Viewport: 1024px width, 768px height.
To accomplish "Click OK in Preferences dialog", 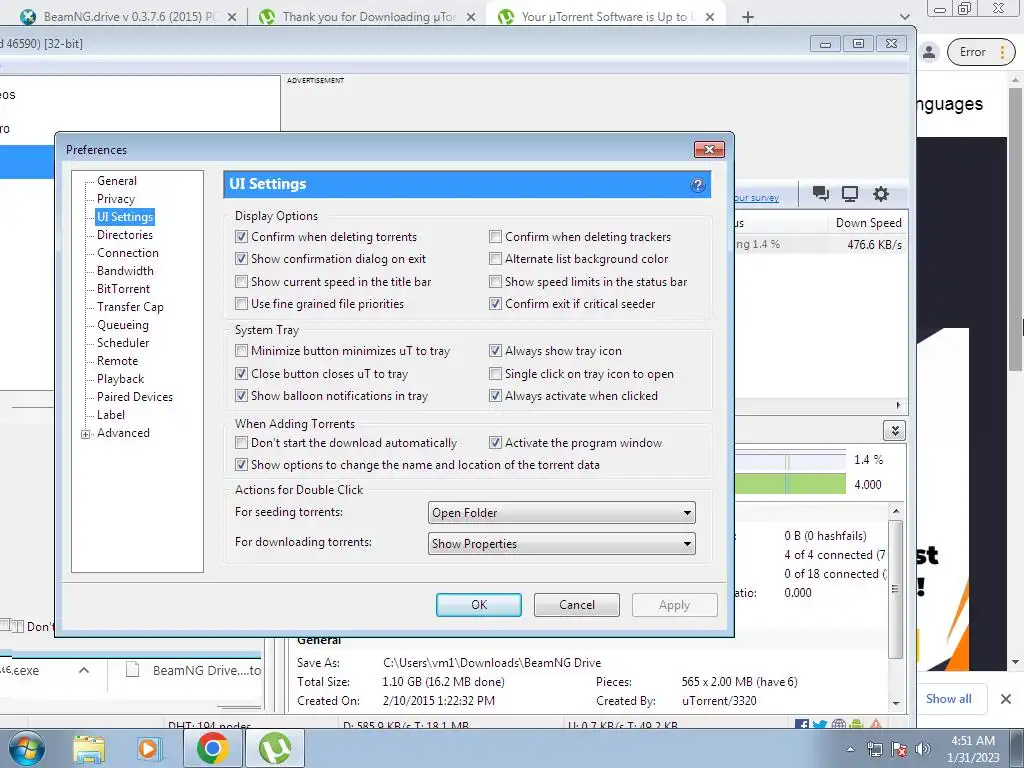I will [479, 605].
